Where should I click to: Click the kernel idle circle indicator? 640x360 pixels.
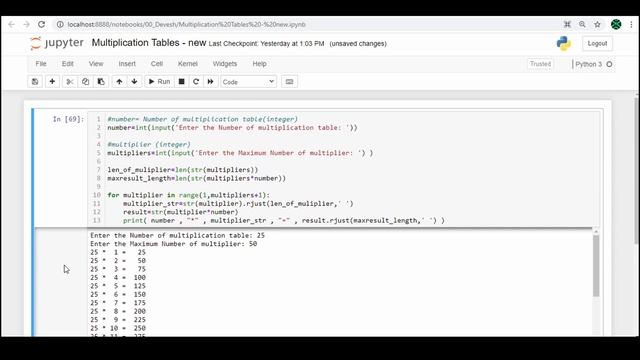tap(609, 64)
